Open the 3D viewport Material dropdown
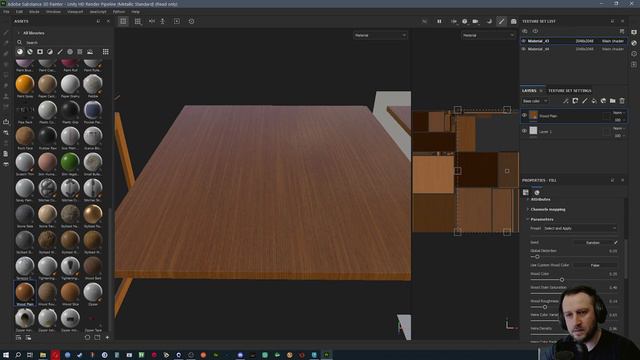This screenshot has width=640, height=360. click(x=380, y=36)
